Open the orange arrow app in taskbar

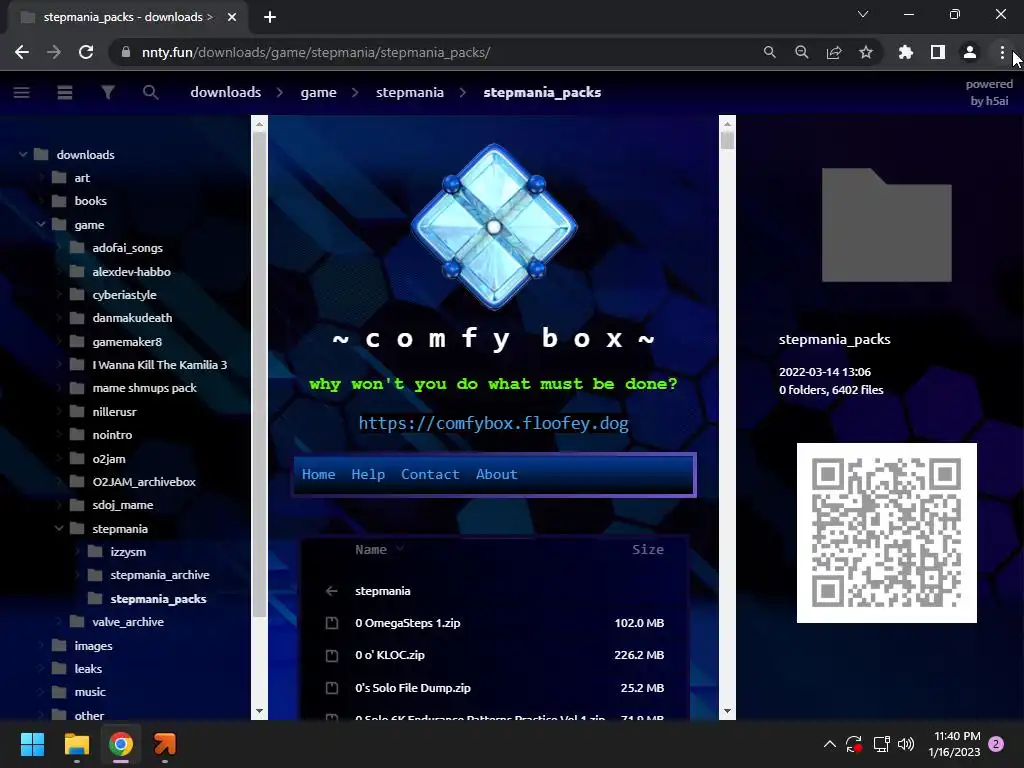coord(165,744)
